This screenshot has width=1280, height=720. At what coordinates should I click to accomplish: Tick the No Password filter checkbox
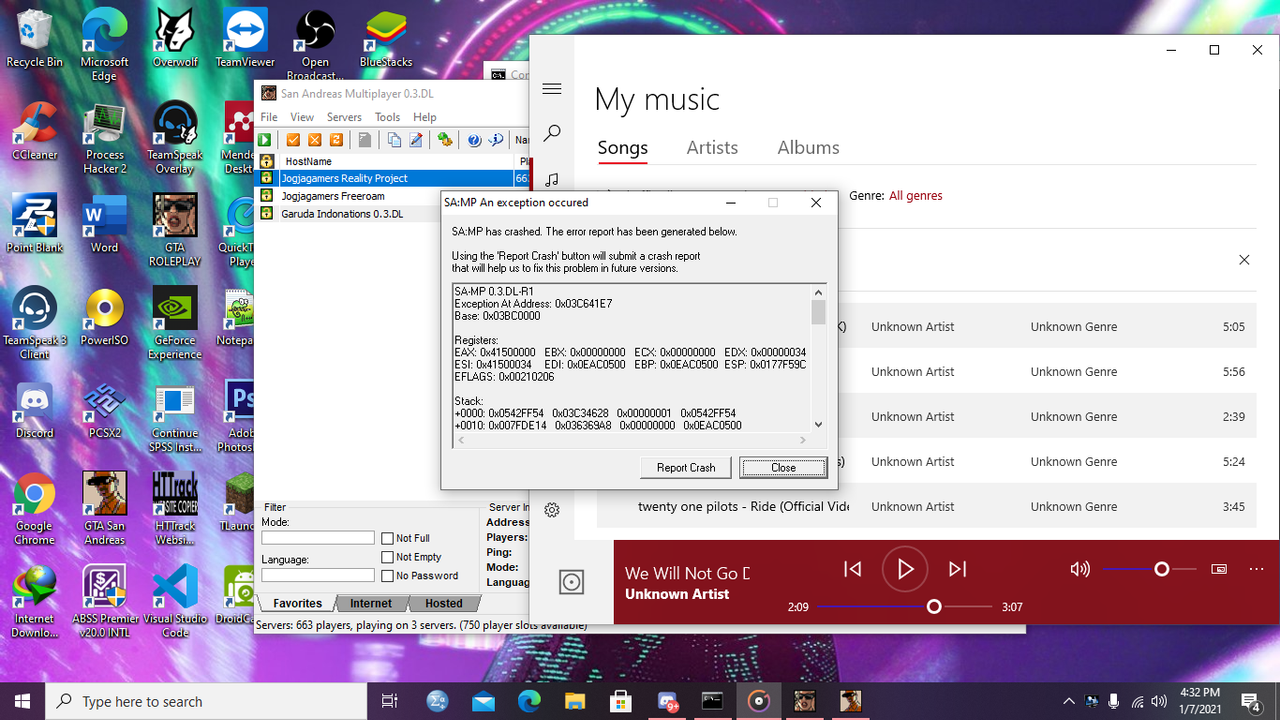388,576
